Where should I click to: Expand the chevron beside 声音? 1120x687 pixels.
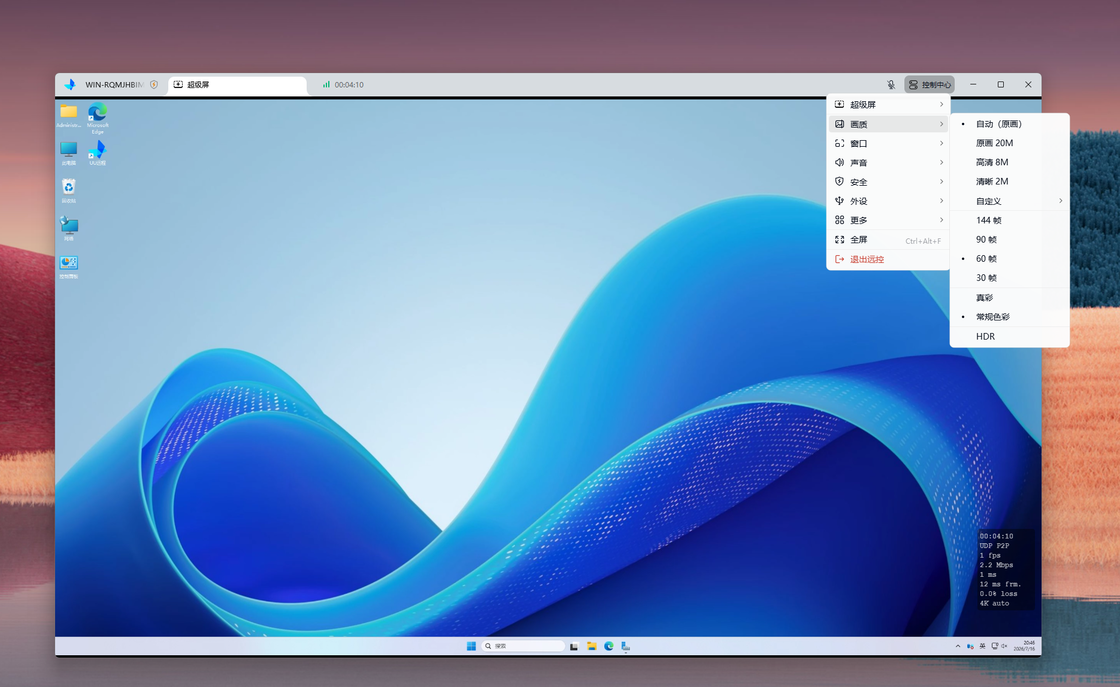(941, 162)
